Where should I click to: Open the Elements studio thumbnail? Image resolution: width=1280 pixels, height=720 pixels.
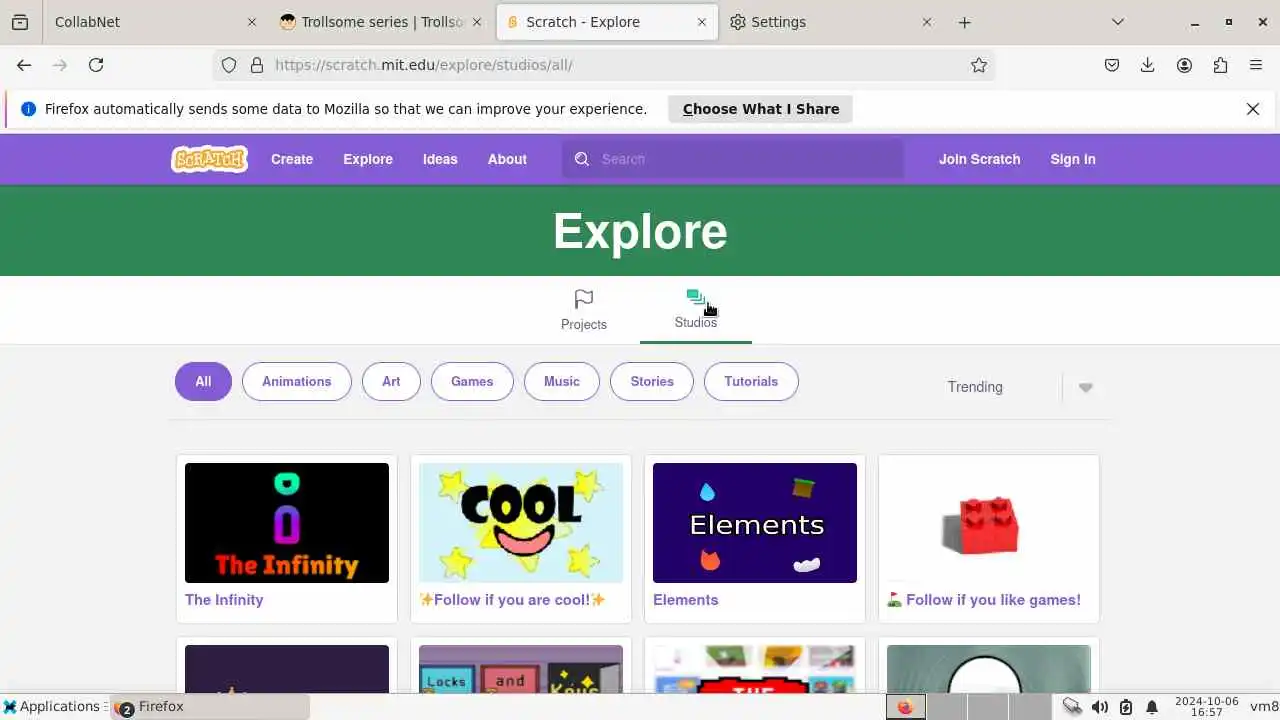coord(755,523)
